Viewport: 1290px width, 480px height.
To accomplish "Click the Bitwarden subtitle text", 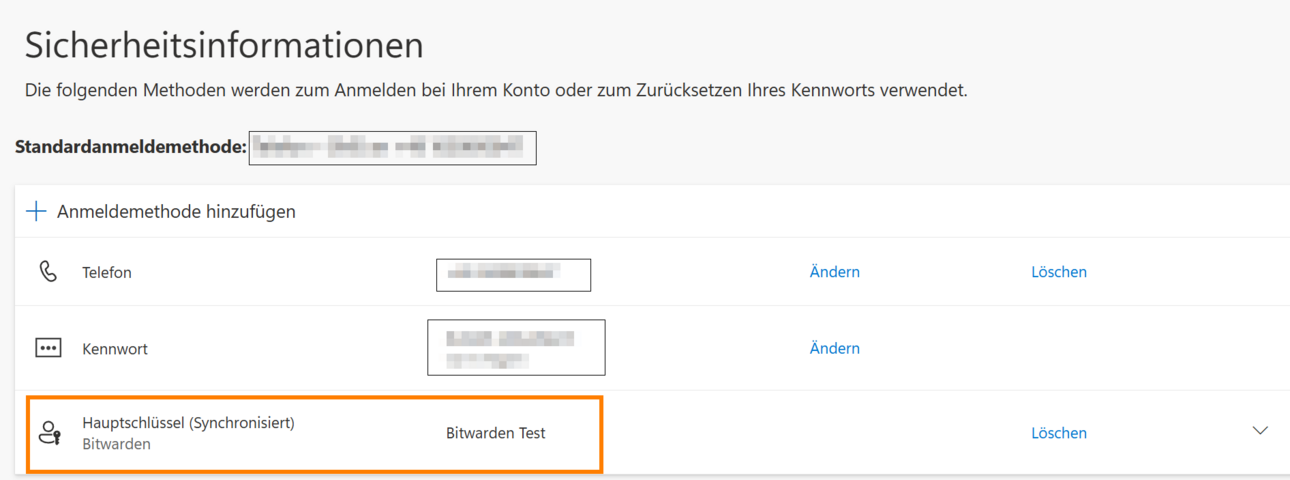I will click(x=116, y=444).
